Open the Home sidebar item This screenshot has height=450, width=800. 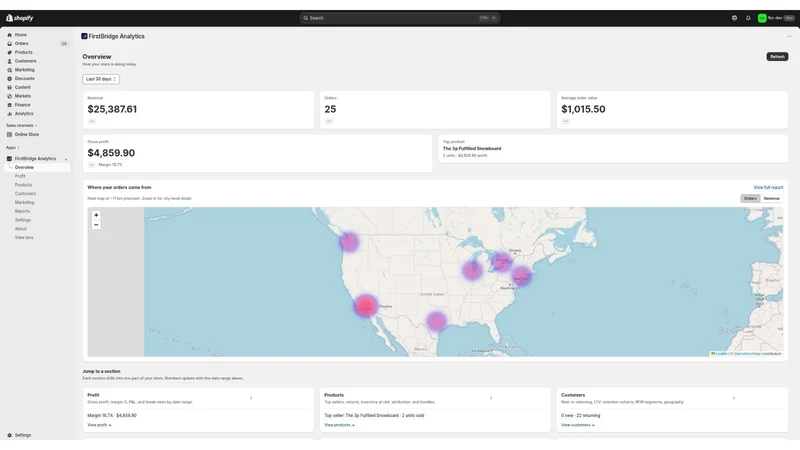(x=20, y=35)
